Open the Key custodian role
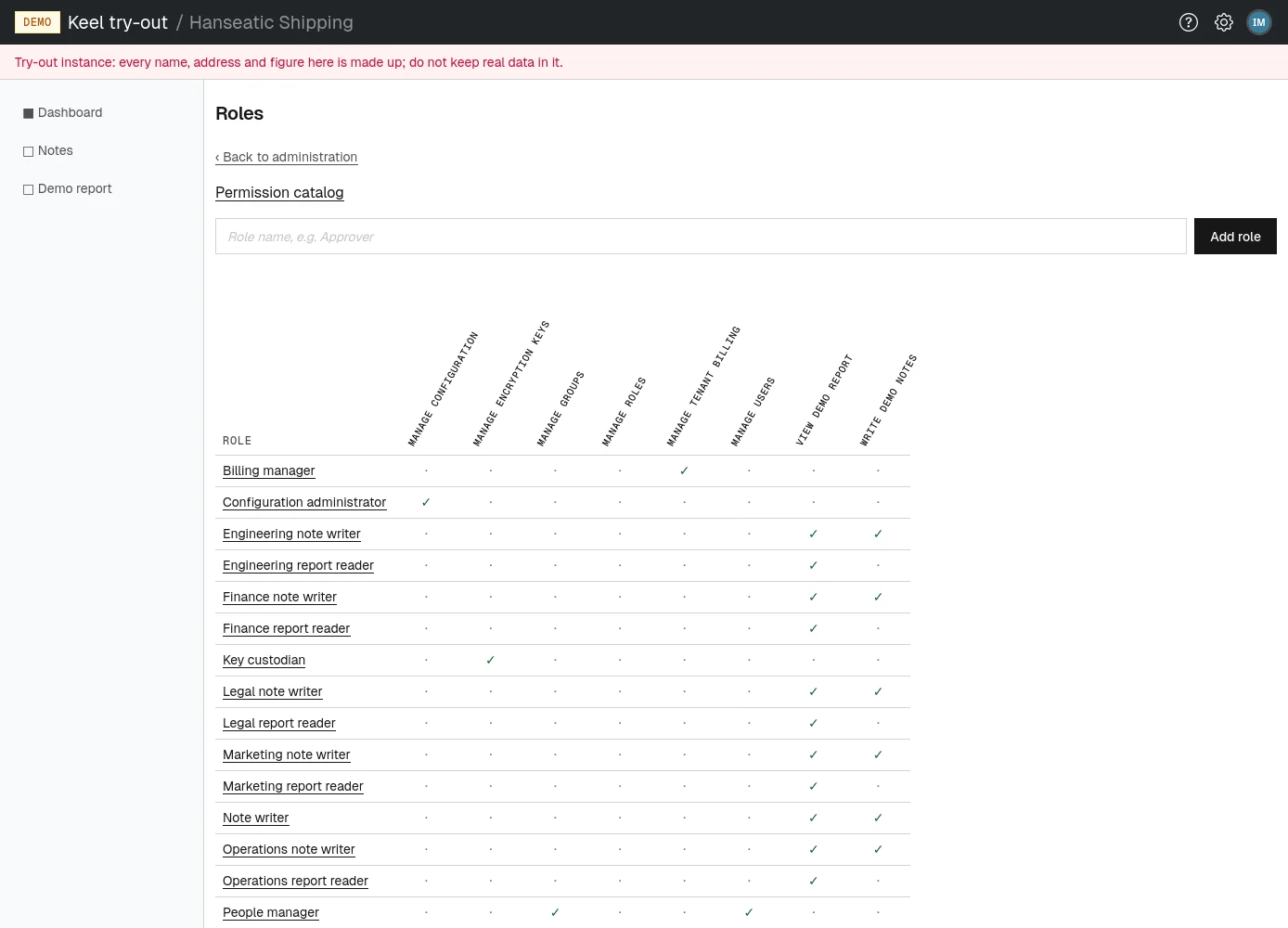The width and height of the screenshot is (1288, 928). [x=264, y=660]
